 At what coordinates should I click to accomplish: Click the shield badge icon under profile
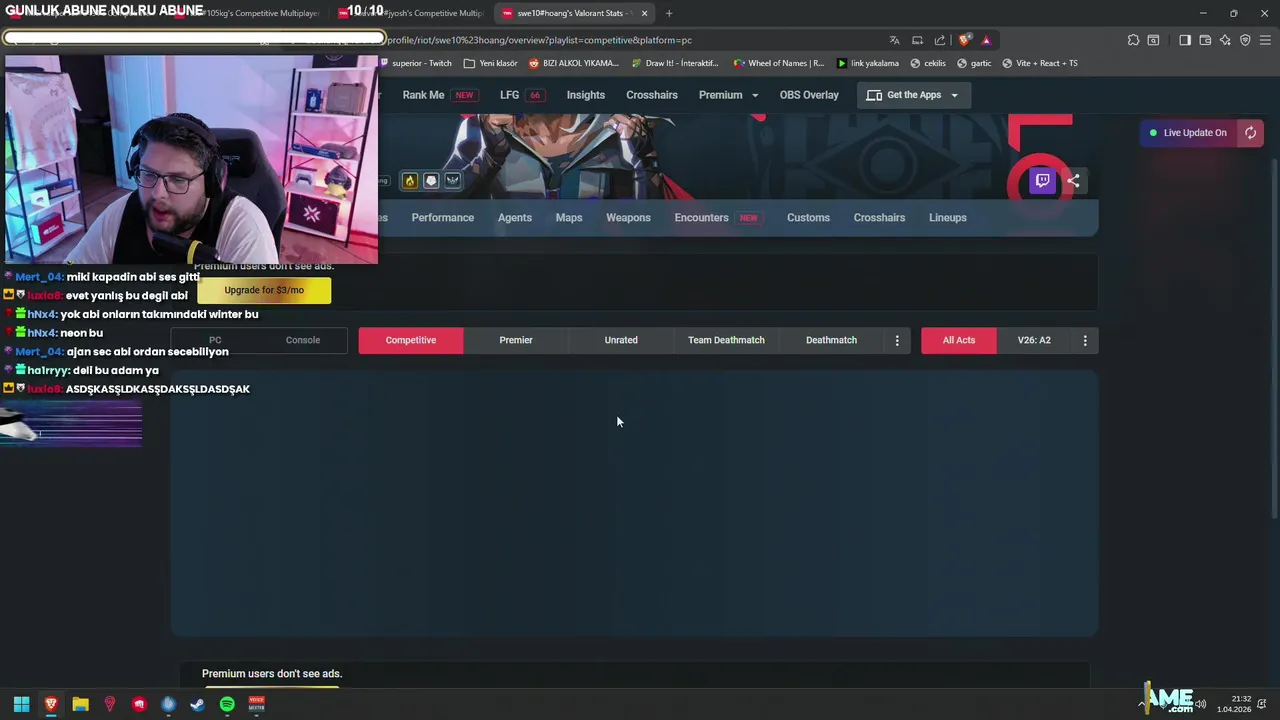[431, 181]
